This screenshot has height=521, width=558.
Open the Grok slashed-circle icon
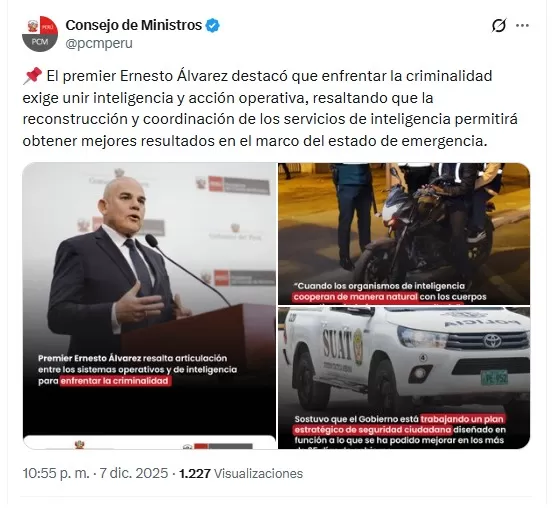tap(499, 26)
